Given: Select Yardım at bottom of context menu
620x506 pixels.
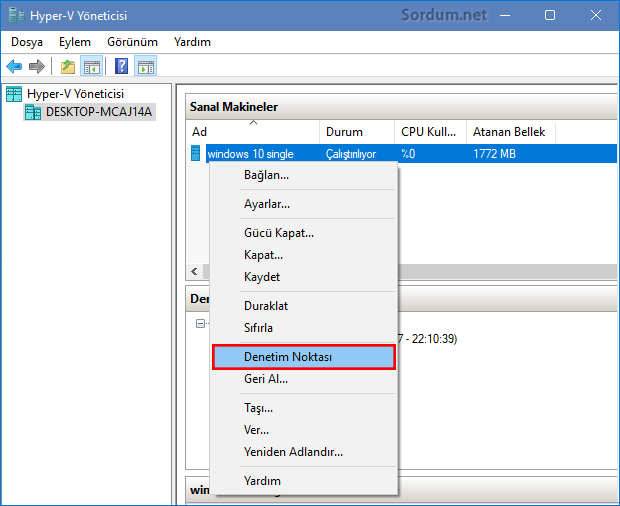Looking at the screenshot, I should (304, 481).
